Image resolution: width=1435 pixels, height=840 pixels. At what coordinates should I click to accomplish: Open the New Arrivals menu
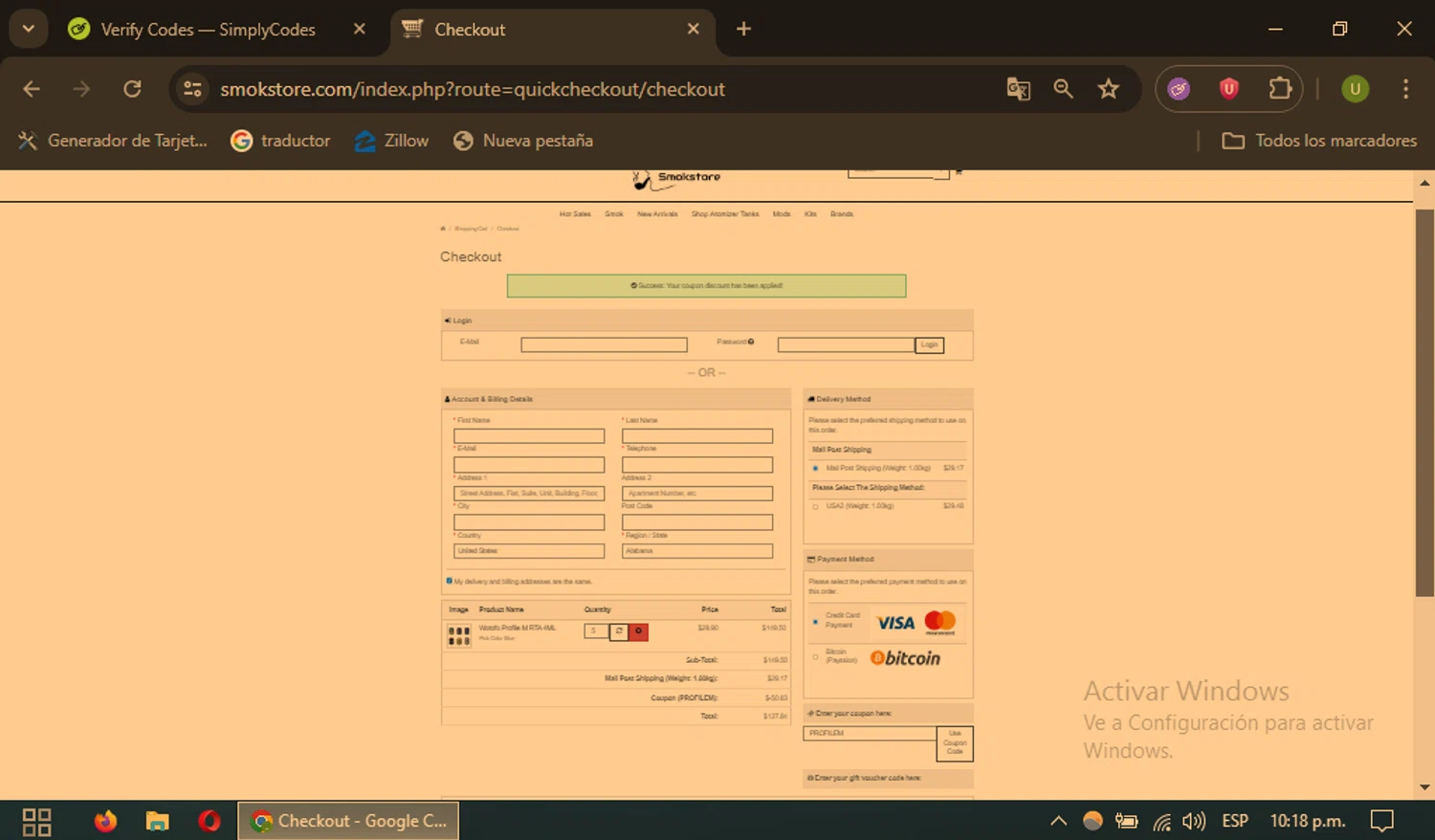[657, 214]
